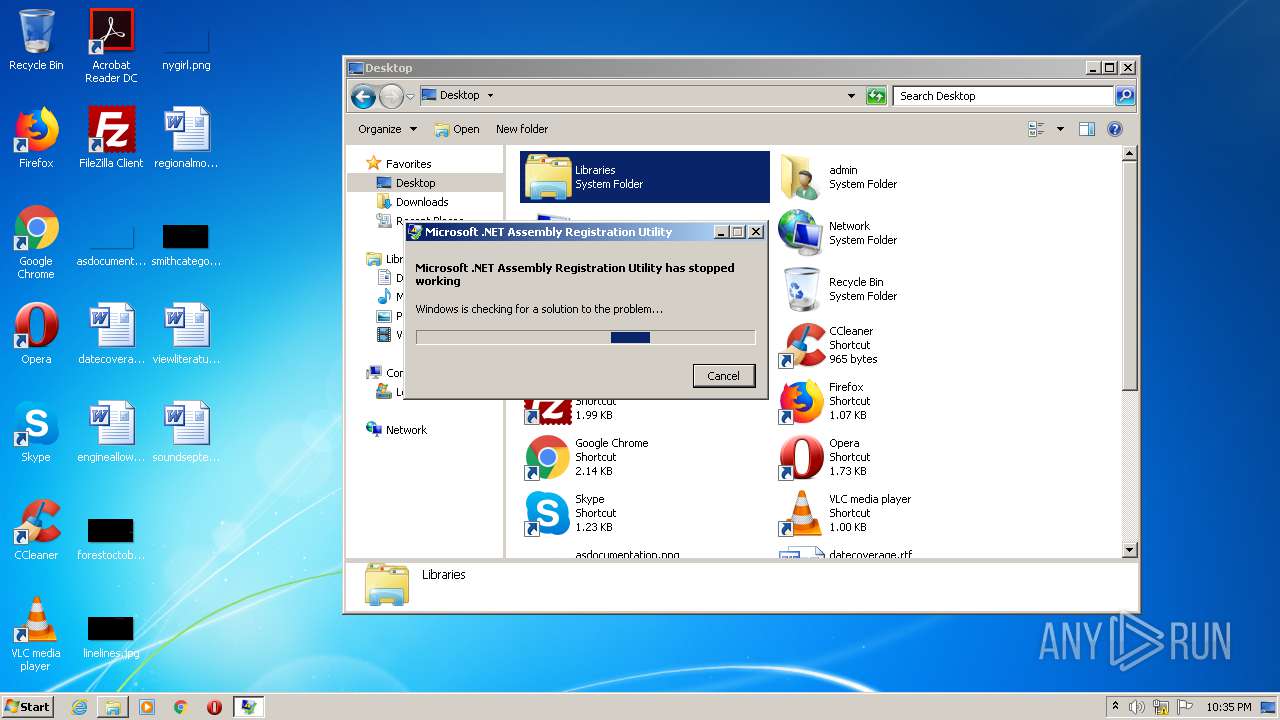Launch Acrobat Reader DC desktop shortcut
Screen dimensions: 1280x720
point(111,45)
